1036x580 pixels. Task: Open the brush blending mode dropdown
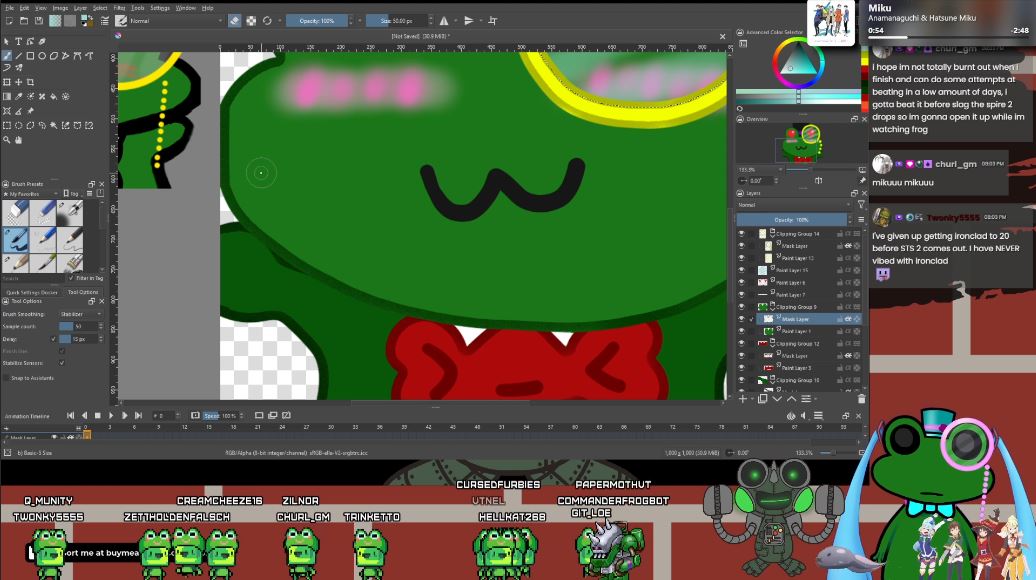coord(177,21)
